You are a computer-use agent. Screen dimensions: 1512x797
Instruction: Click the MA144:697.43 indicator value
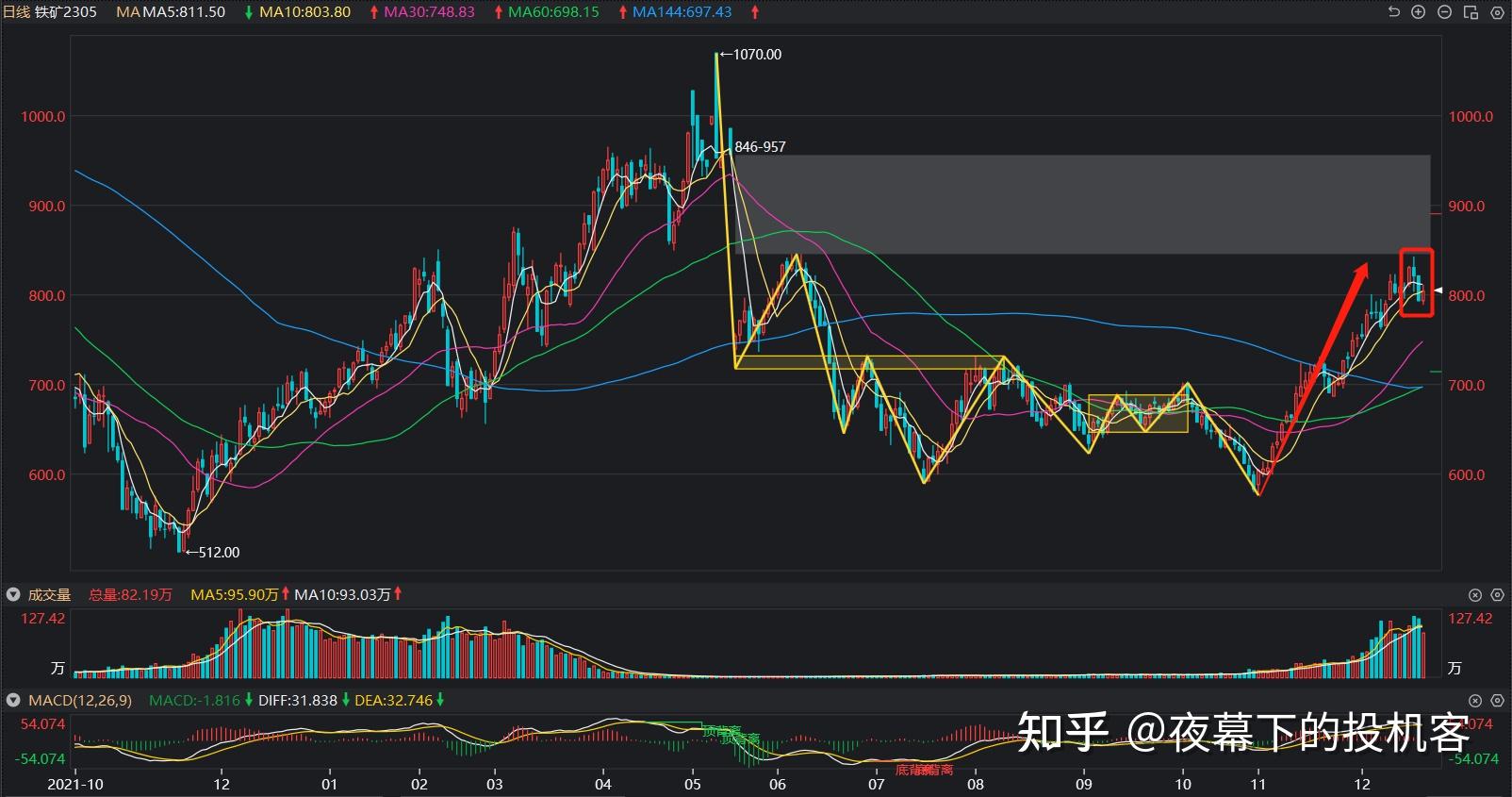[682, 12]
